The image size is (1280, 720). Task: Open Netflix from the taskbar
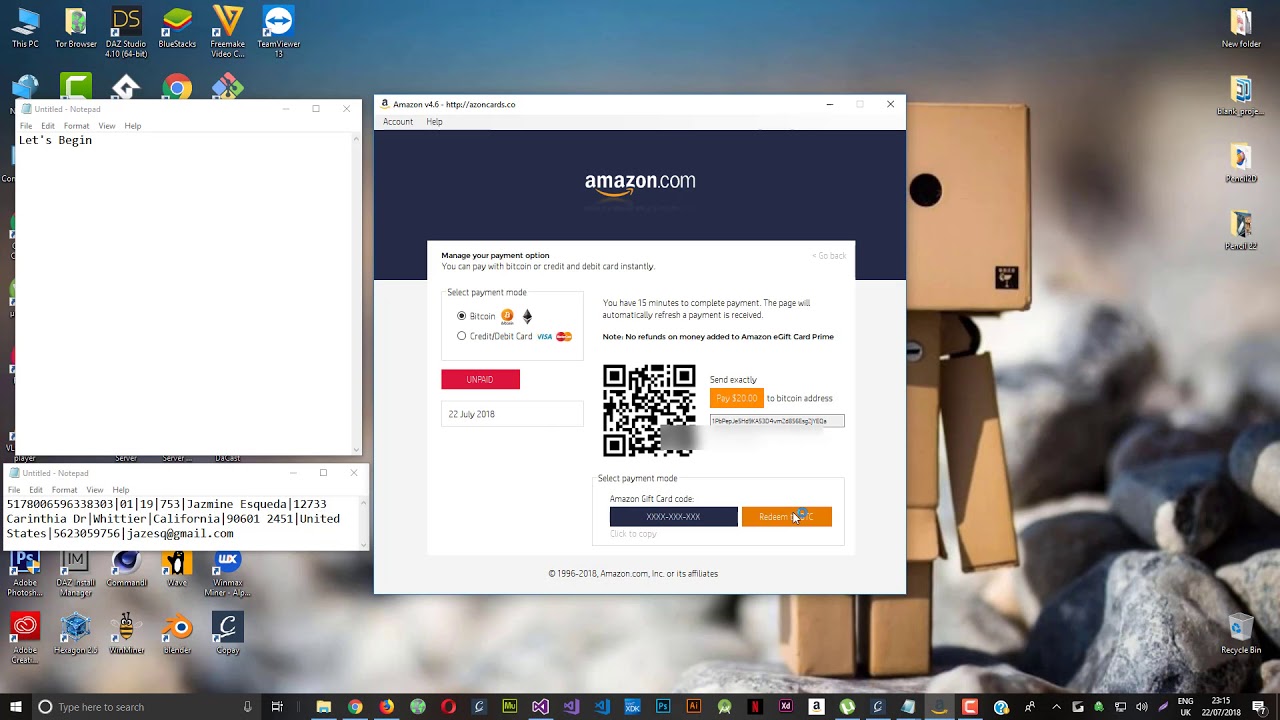tap(755, 707)
